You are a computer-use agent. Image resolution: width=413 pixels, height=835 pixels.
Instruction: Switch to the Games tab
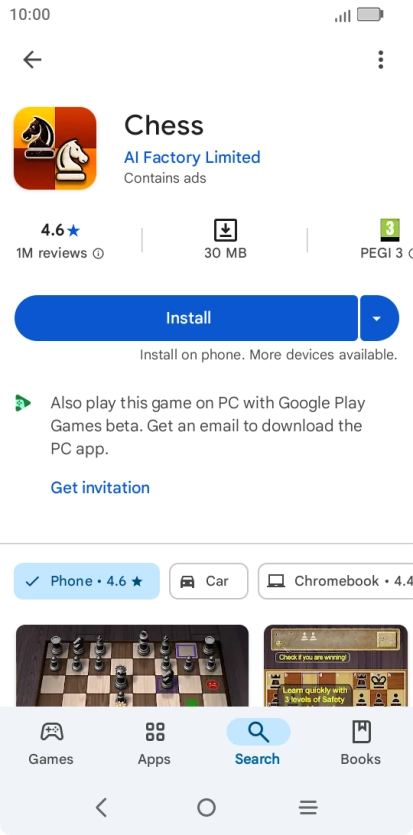tap(51, 744)
